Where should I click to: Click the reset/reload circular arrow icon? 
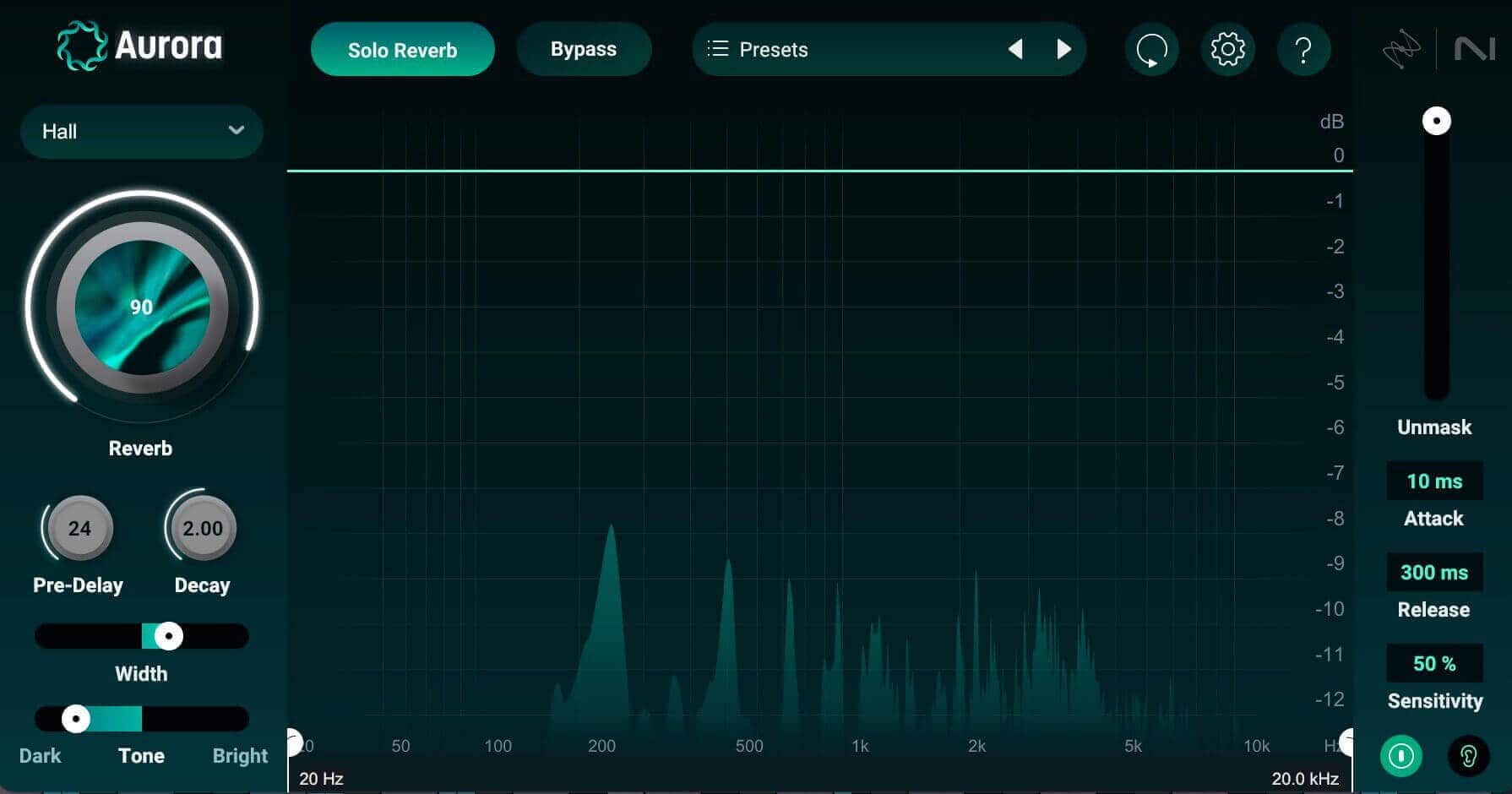pos(1151,50)
